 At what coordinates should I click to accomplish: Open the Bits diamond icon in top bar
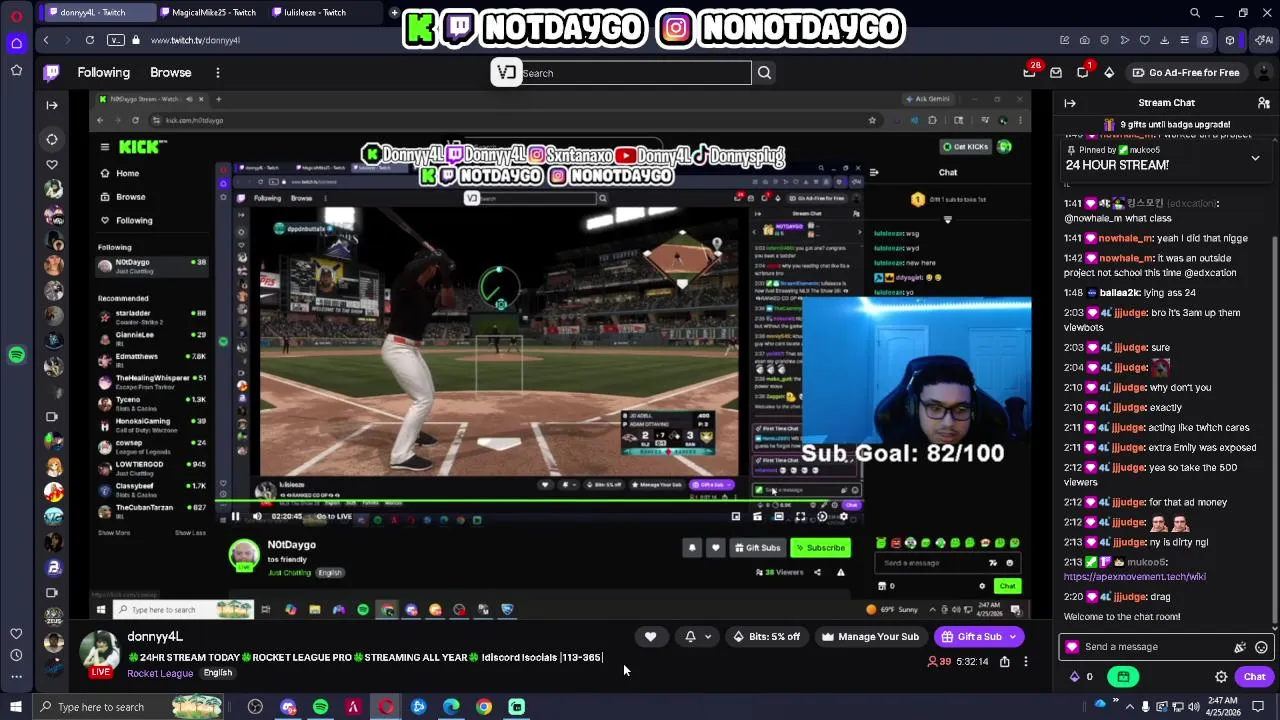coord(1109,72)
